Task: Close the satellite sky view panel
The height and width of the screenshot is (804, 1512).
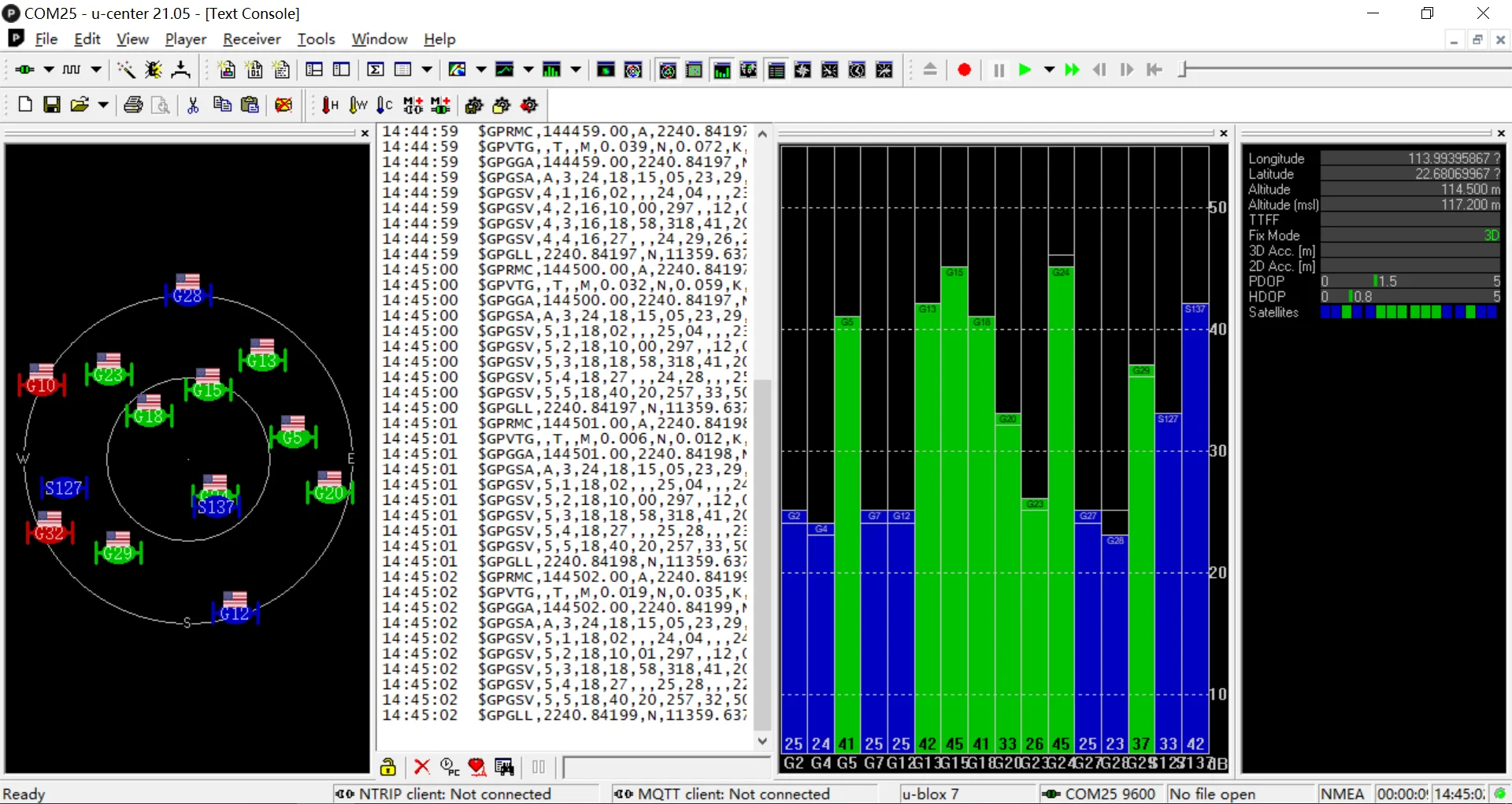Action: [365, 134]
